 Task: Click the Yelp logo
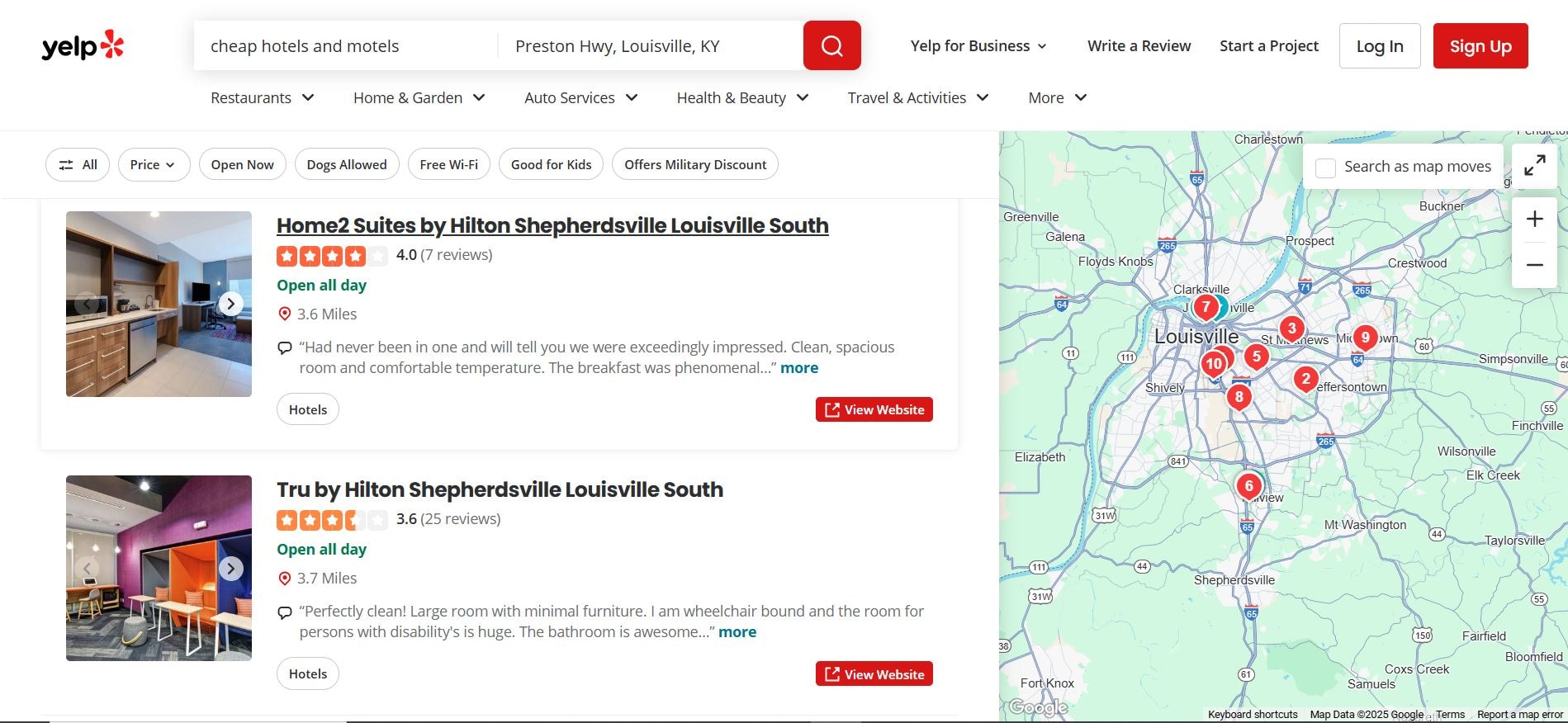(x=83, y=45)
